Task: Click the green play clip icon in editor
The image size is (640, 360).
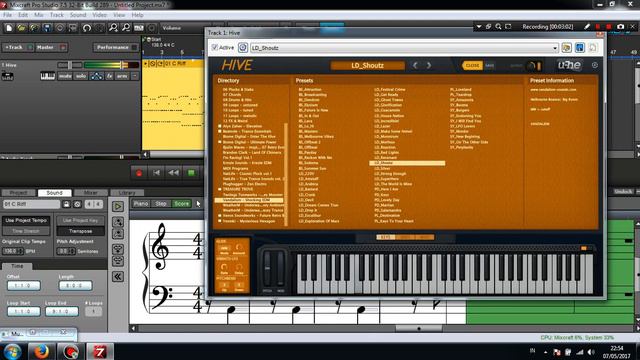Action: [118, 207]
